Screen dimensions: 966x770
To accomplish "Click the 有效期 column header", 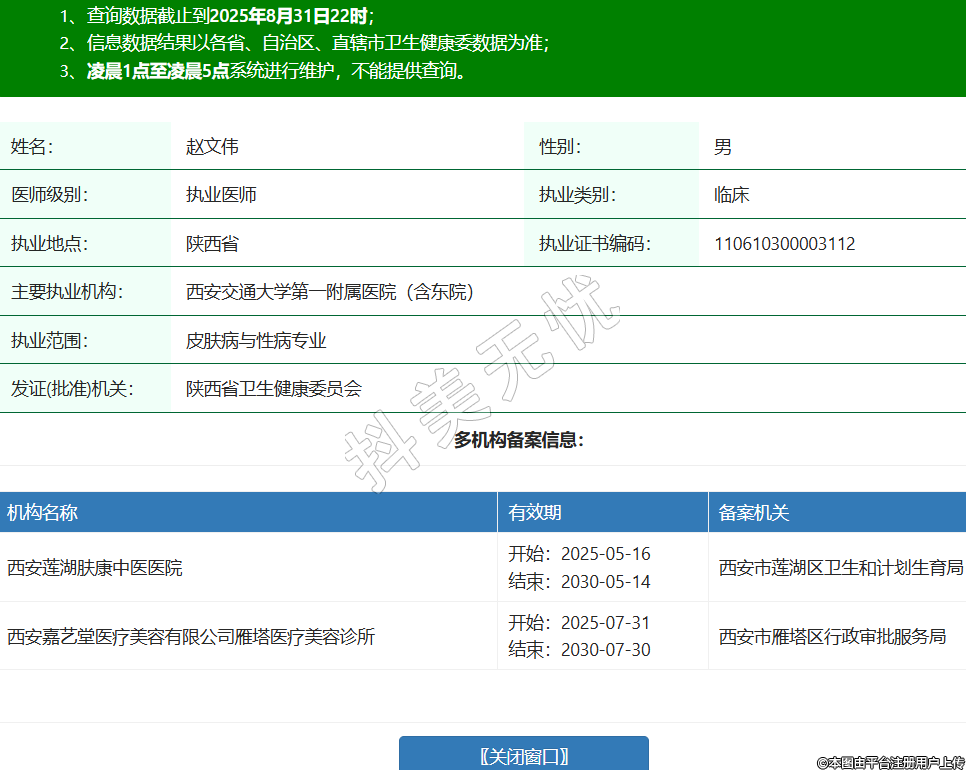I will point(535,513).
